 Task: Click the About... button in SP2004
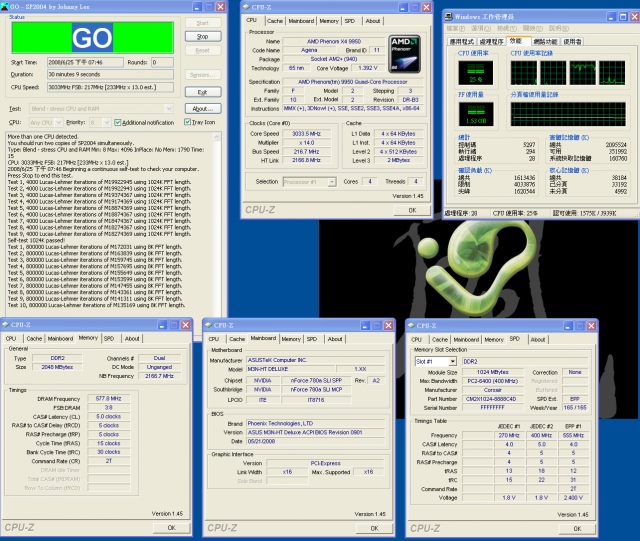point(203,109)
